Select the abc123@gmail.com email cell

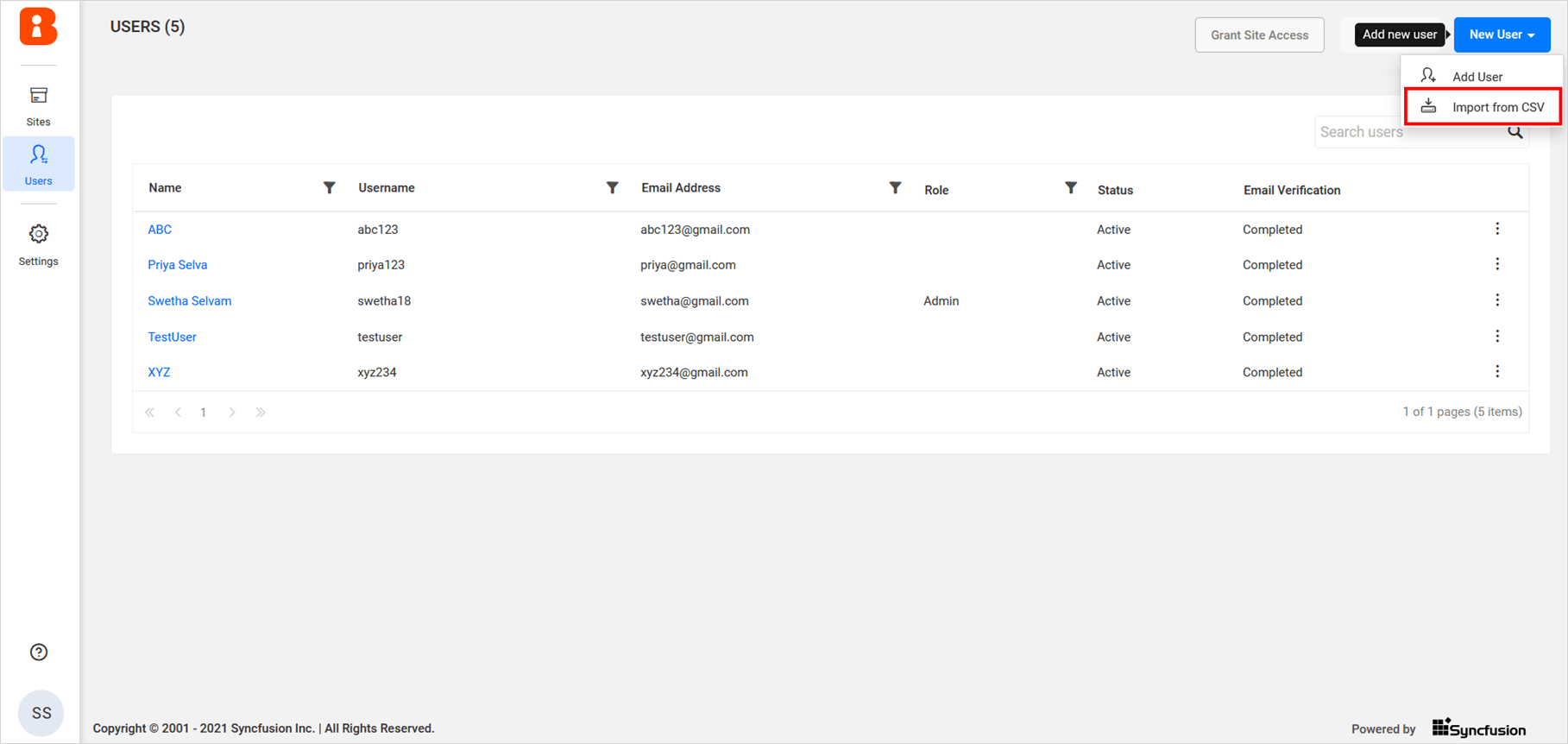pos(695,230)
